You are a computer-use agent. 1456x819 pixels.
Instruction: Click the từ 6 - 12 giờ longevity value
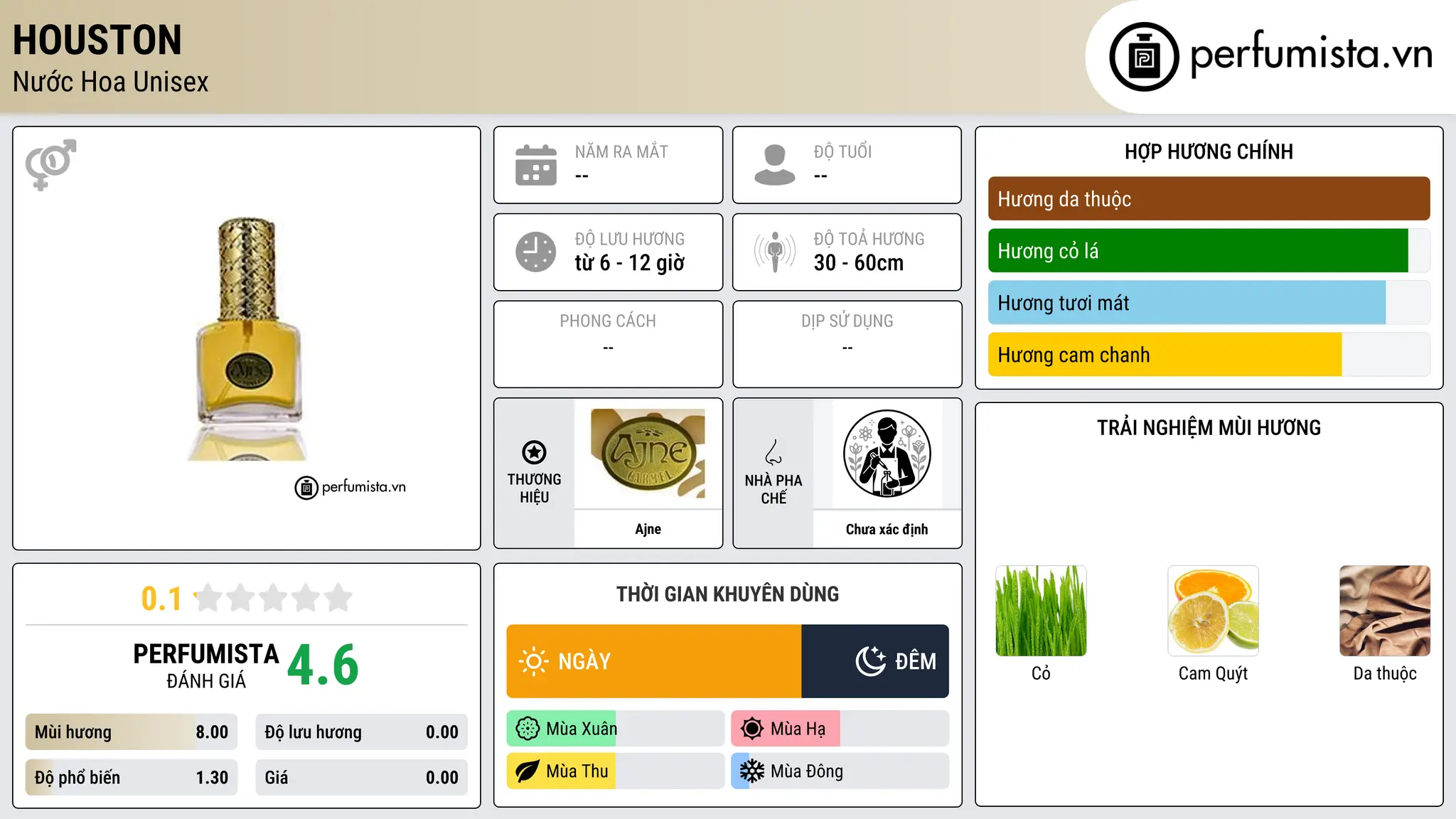tap(630, 263)
